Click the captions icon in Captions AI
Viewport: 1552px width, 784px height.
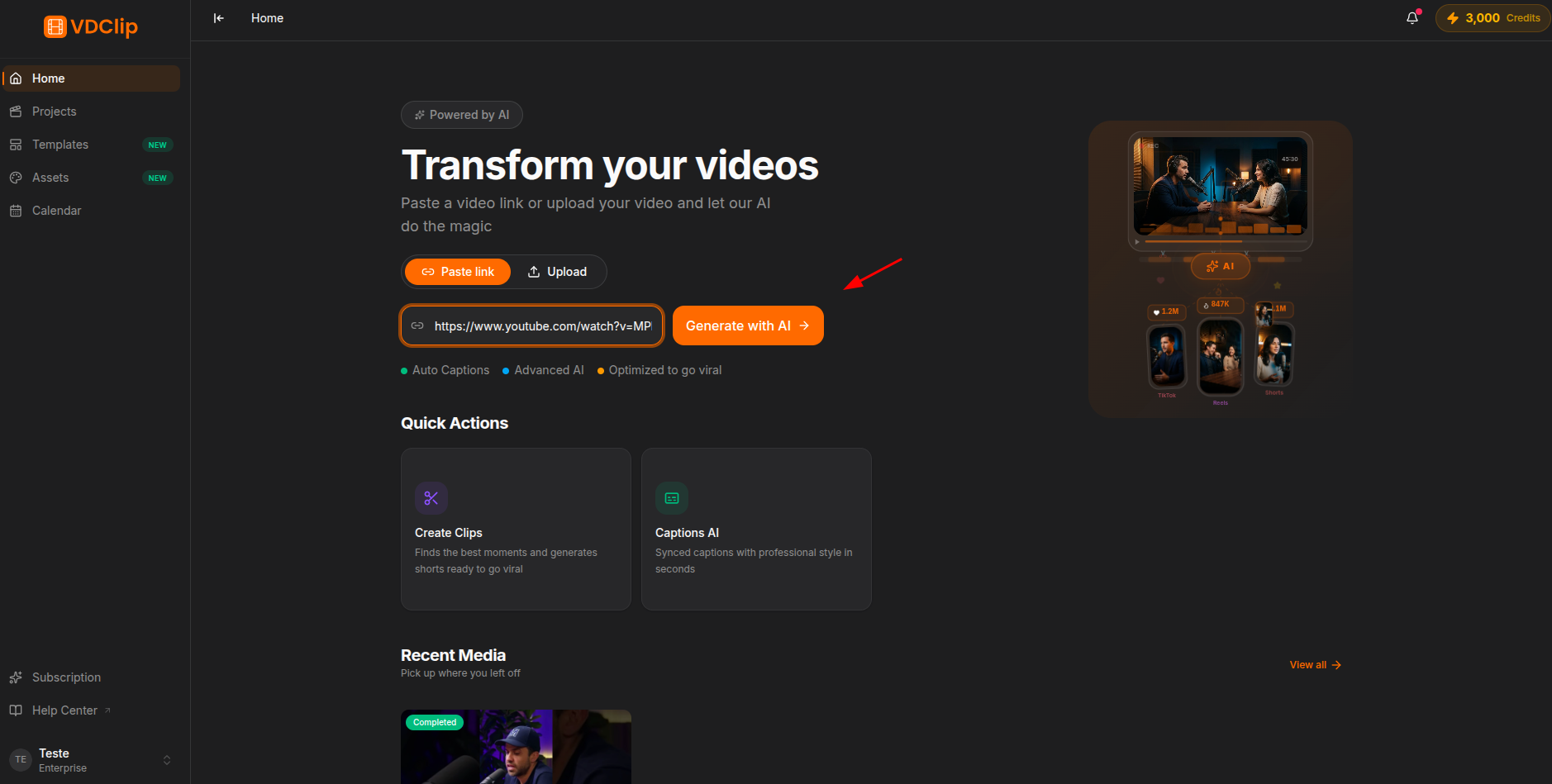point(672,498)
